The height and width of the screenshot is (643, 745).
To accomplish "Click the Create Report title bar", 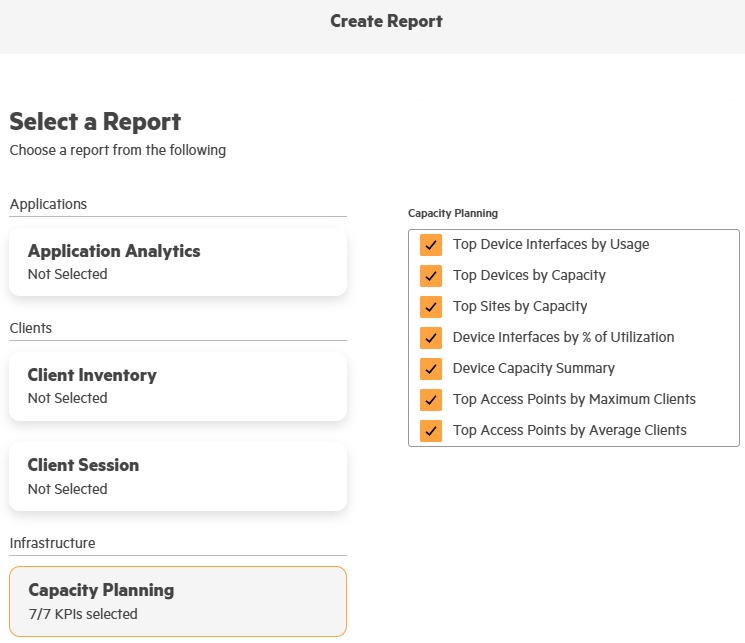I will (386, 21).
